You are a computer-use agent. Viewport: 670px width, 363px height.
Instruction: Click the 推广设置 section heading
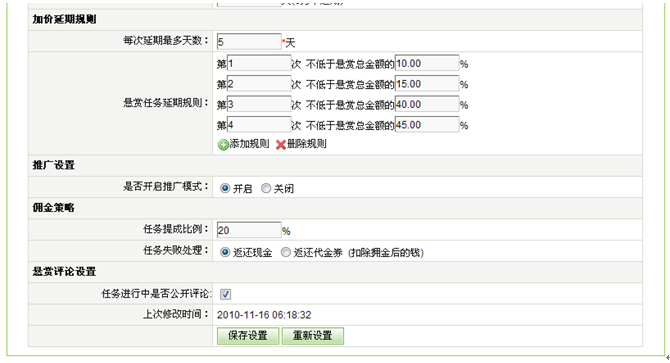tap(54, 165)
